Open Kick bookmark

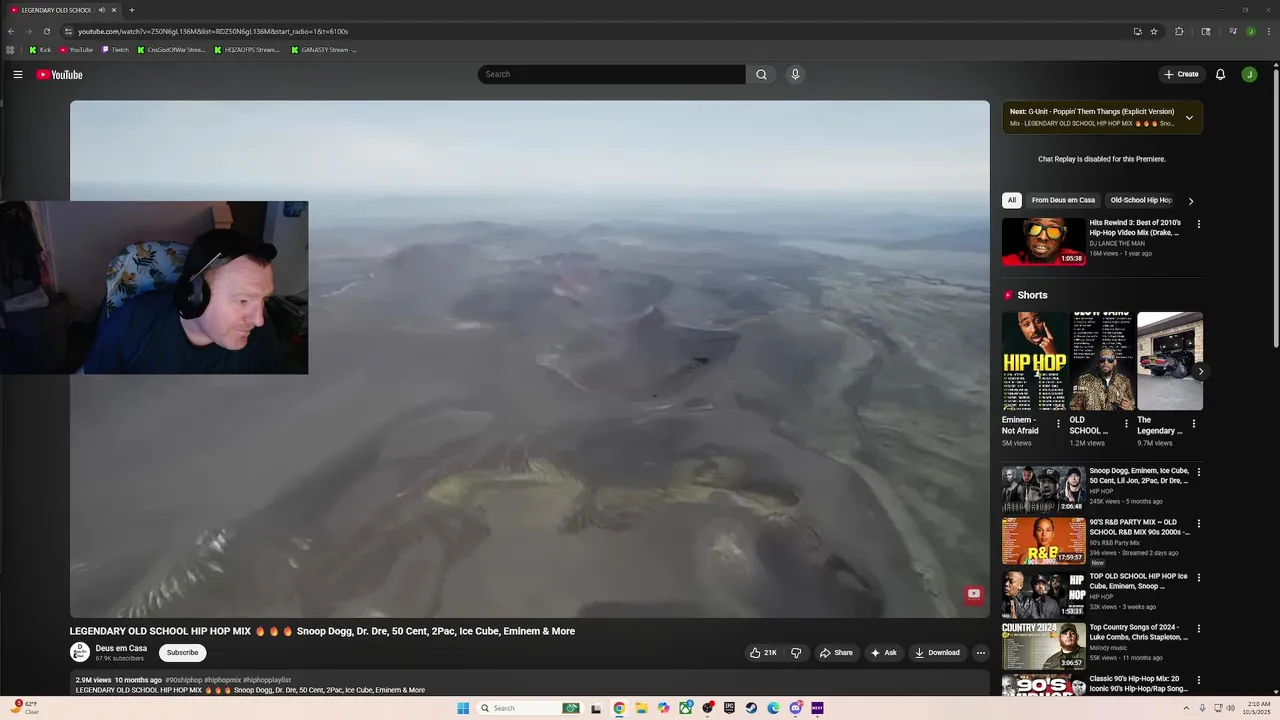(40, 49)
